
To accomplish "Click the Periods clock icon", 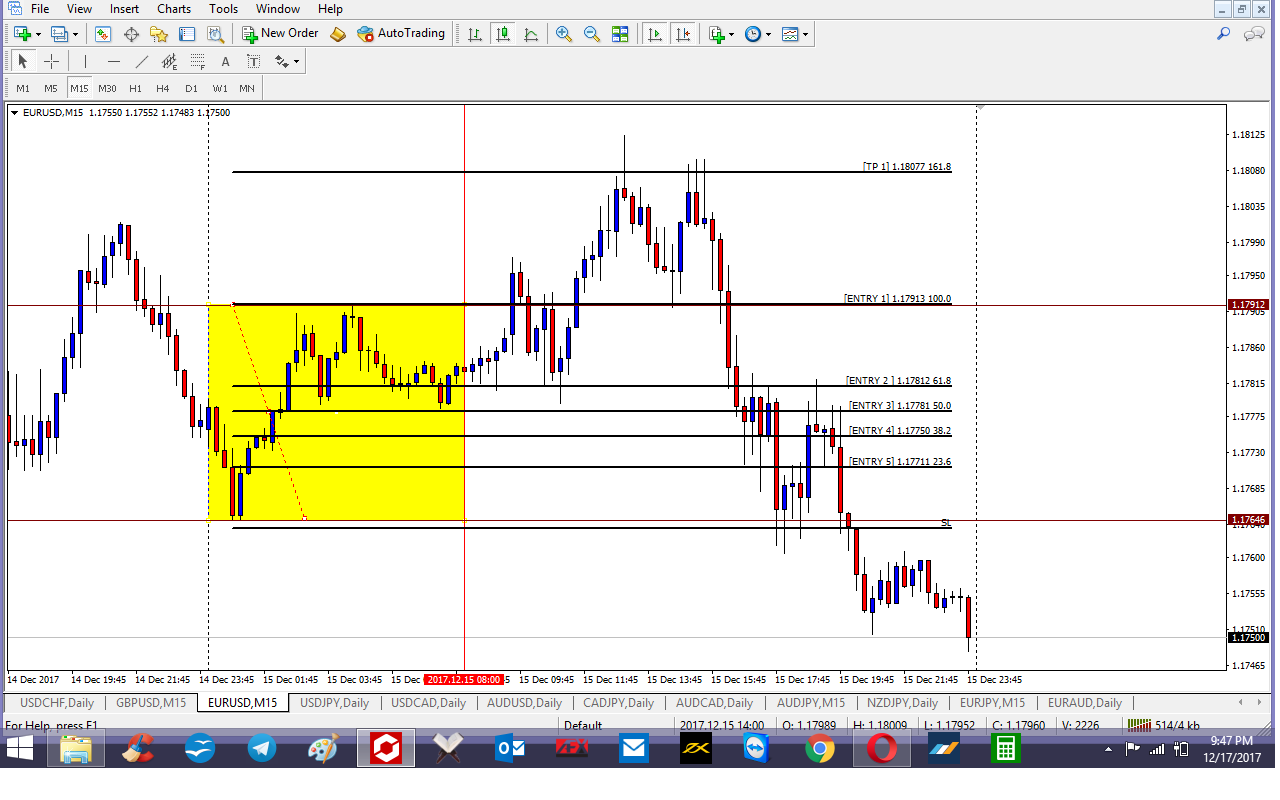I will 753,34.
